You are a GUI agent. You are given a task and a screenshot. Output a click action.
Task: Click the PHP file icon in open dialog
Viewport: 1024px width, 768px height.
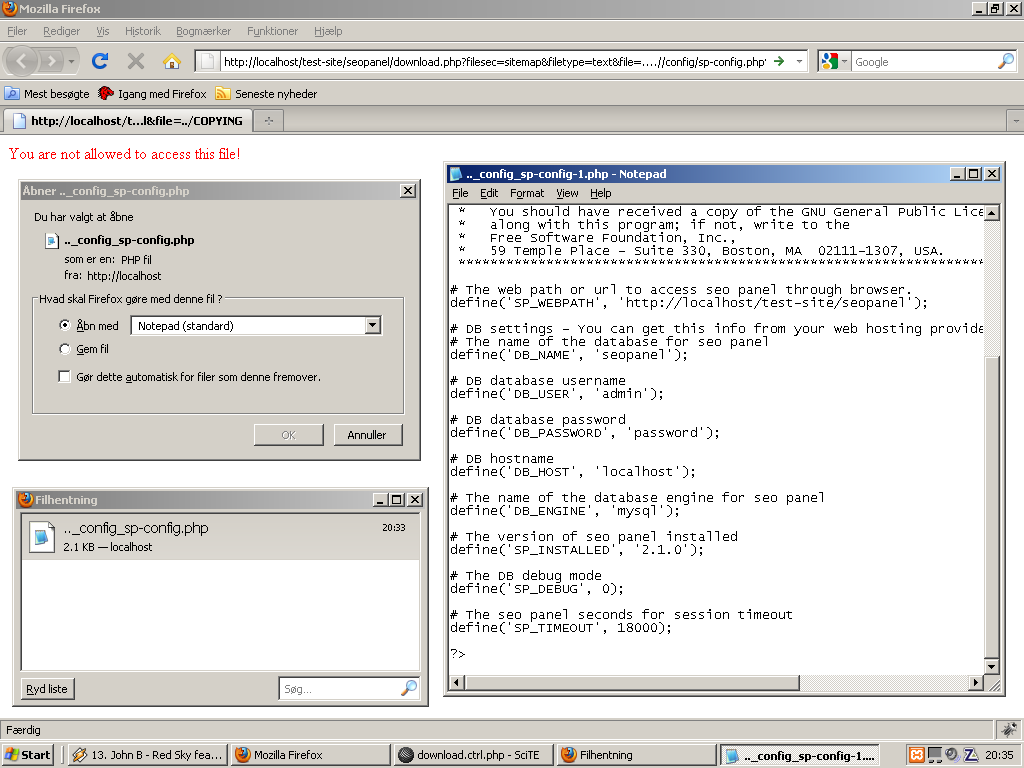click(52, 240)
